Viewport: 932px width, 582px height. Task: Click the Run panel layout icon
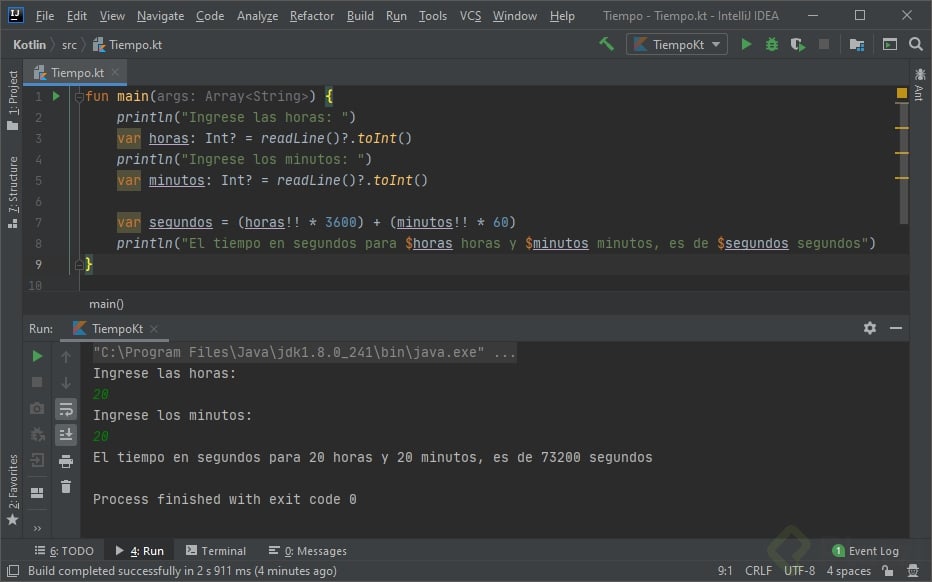tap(37, 493)
